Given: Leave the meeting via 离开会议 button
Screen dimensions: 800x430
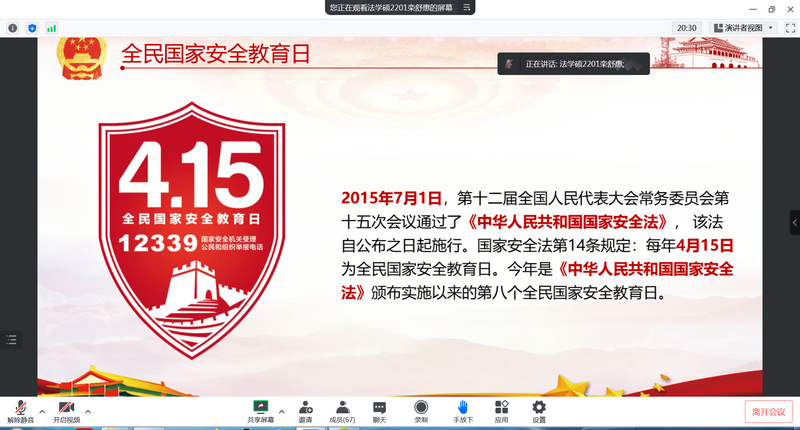Looking at the screenshot, I should click(x=768, y=411).
